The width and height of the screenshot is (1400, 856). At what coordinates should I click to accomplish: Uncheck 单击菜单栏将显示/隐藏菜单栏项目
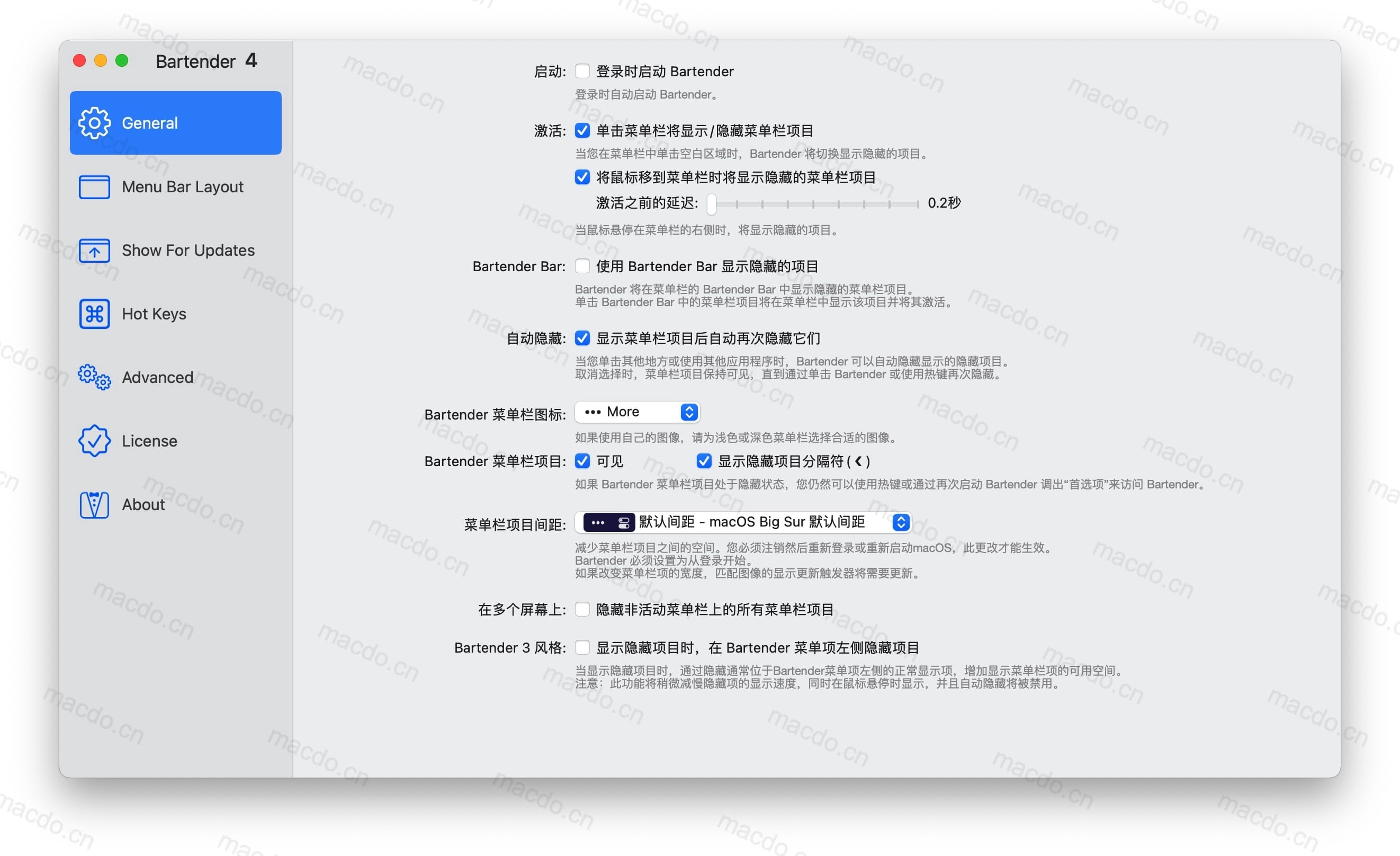pyautogui.click(x=582, y=131)
